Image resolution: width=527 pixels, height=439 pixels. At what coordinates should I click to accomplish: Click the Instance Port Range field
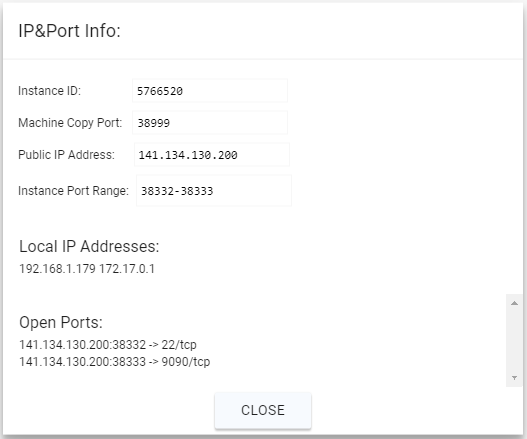(214, 191)
